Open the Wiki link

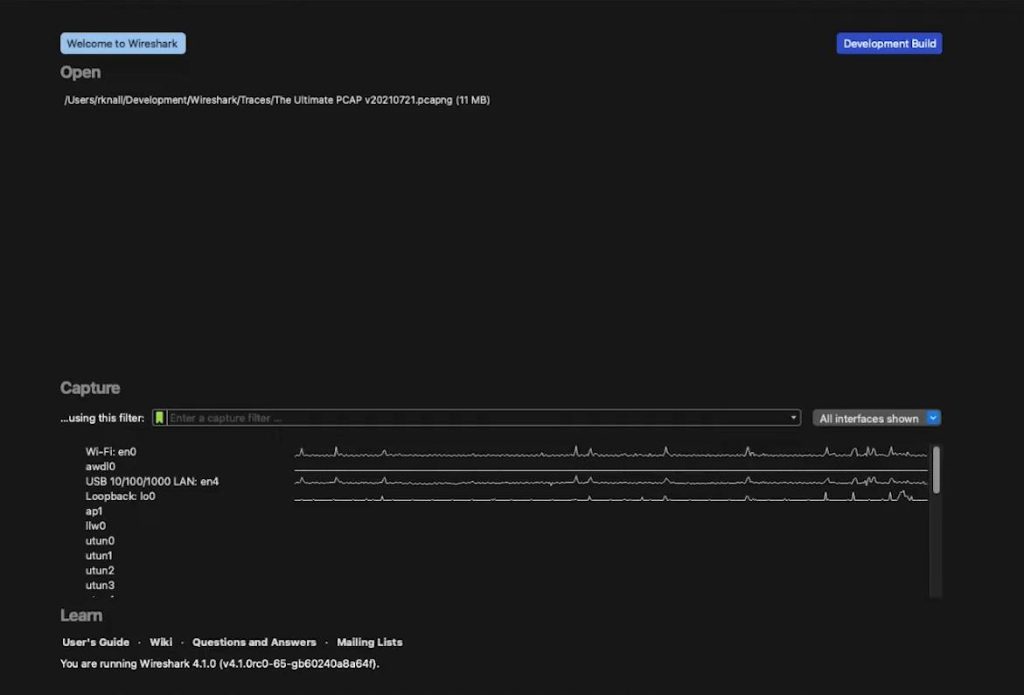(161, 642)
